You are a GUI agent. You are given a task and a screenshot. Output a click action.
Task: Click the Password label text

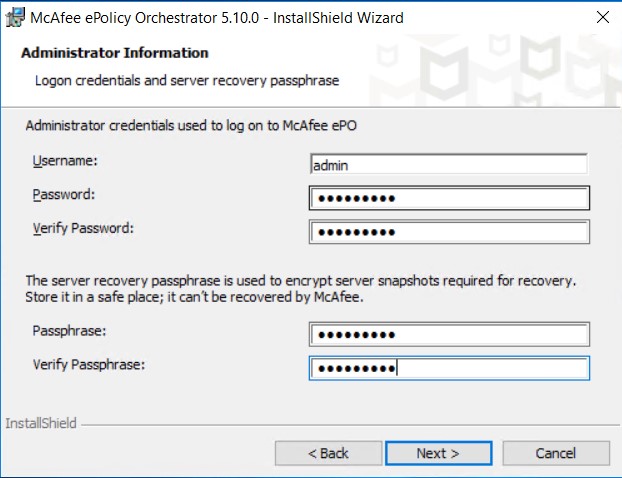(x=64, y=194)
